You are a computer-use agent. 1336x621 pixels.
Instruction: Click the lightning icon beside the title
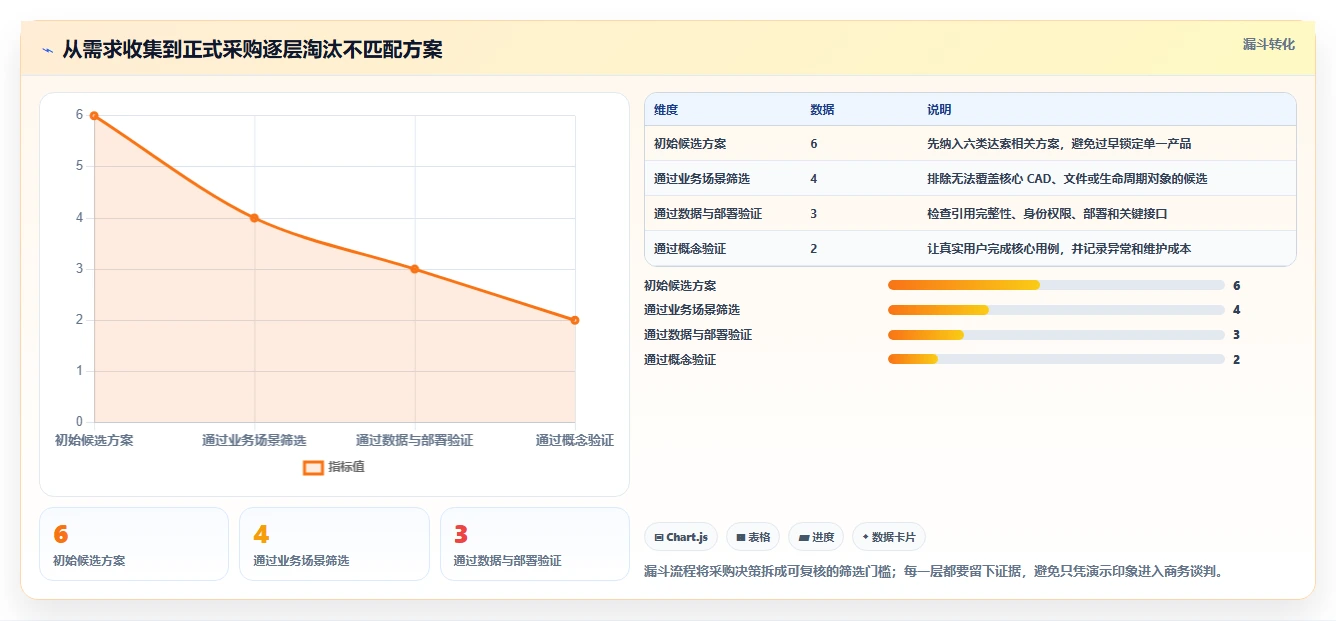pyautogui.click(x=47, y=50)
